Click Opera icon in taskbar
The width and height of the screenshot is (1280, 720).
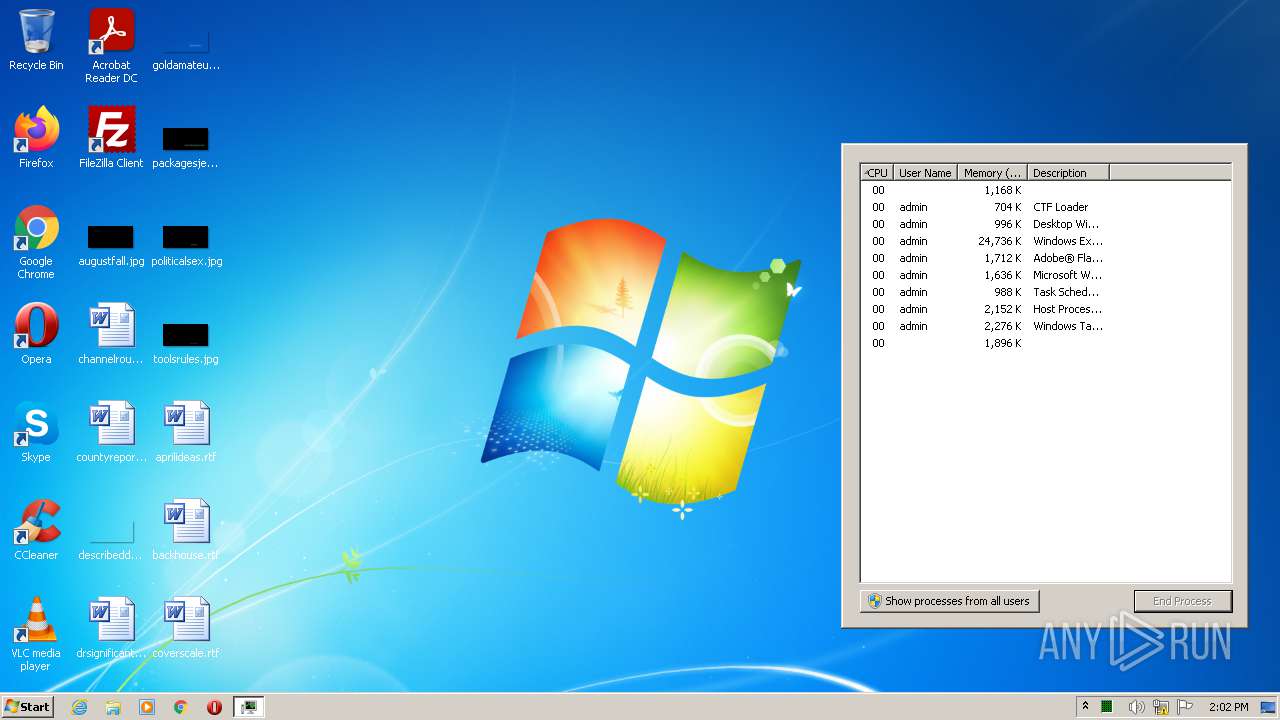point(214,707)
